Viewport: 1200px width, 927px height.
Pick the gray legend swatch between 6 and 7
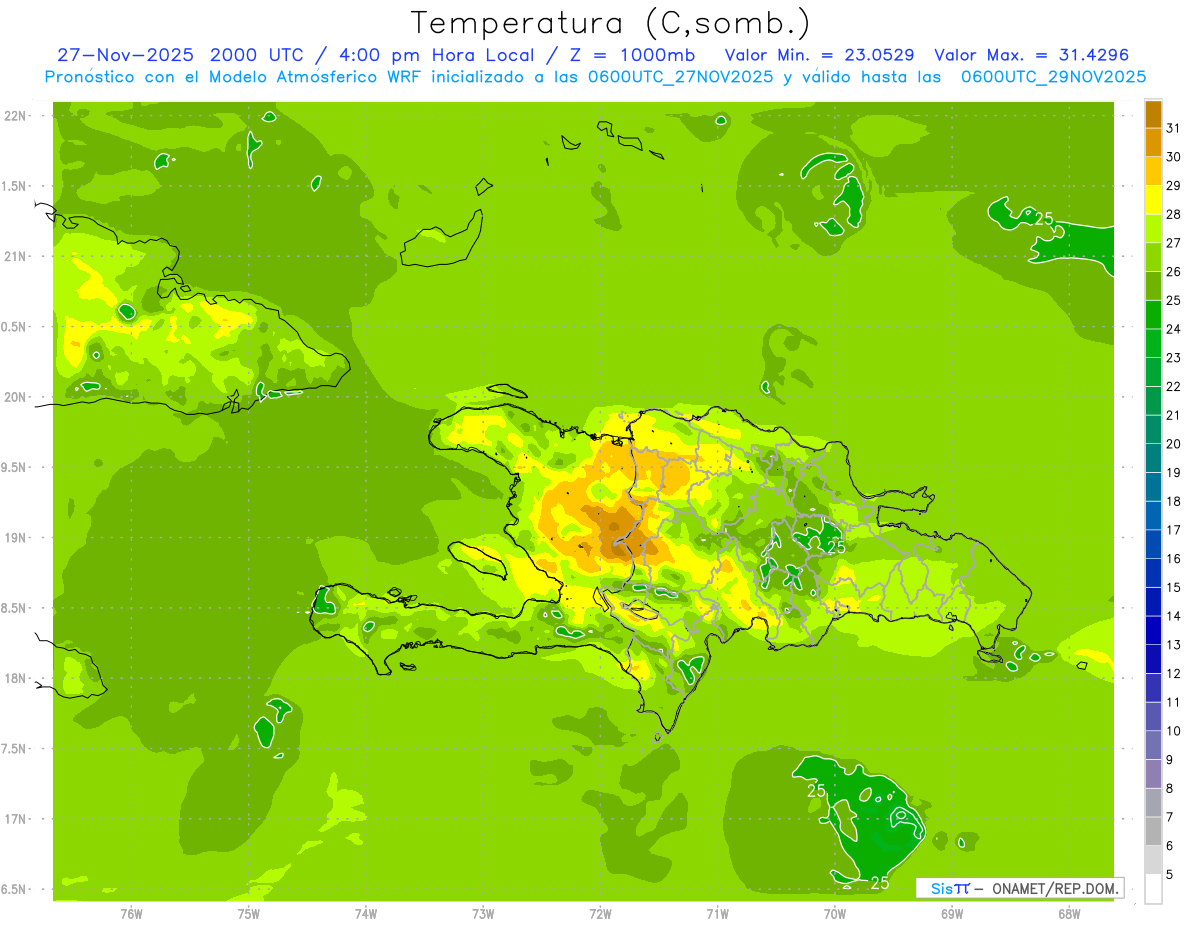point(1153,831)
